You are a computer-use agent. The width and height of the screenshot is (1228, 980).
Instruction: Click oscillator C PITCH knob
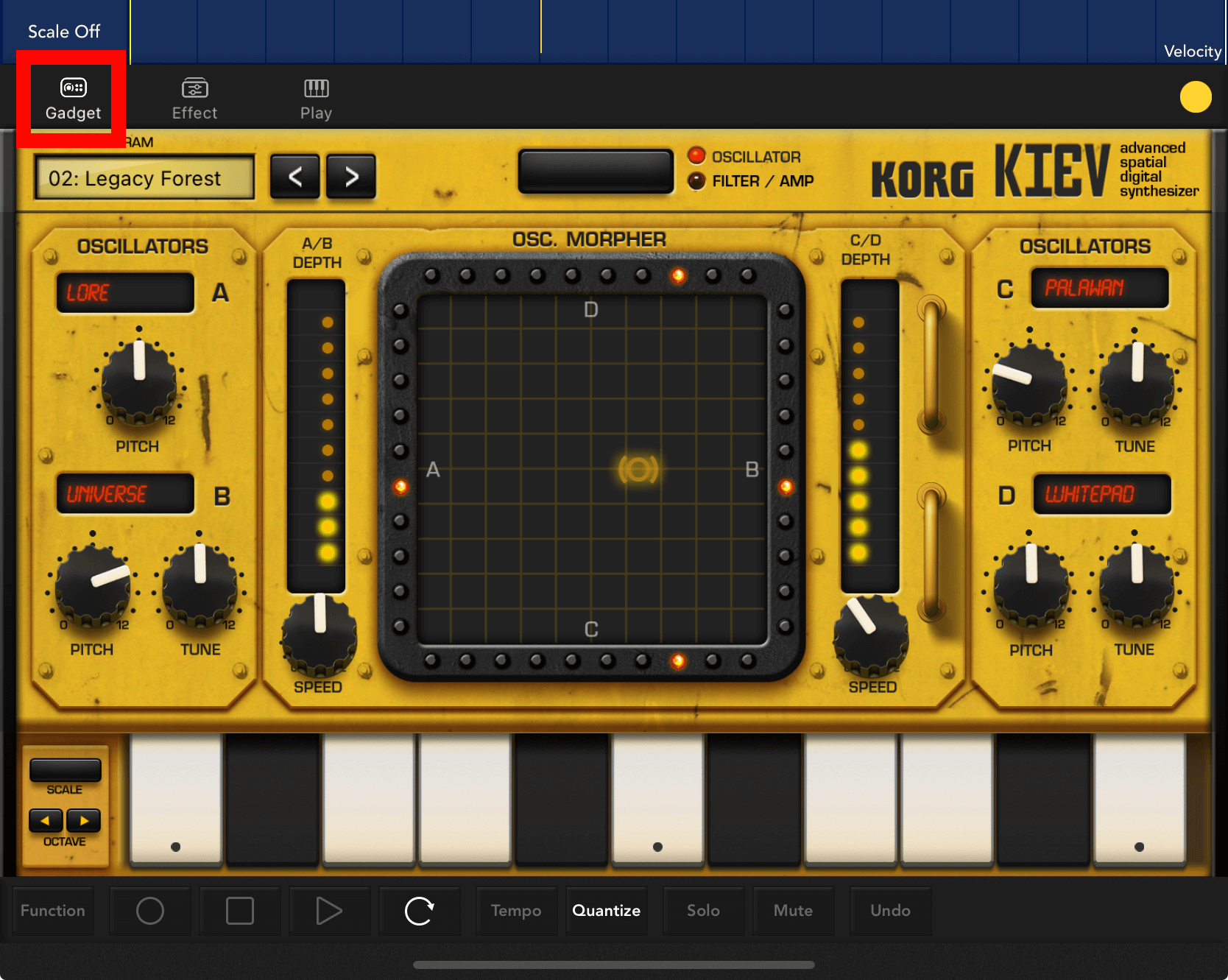point(1029,383)
